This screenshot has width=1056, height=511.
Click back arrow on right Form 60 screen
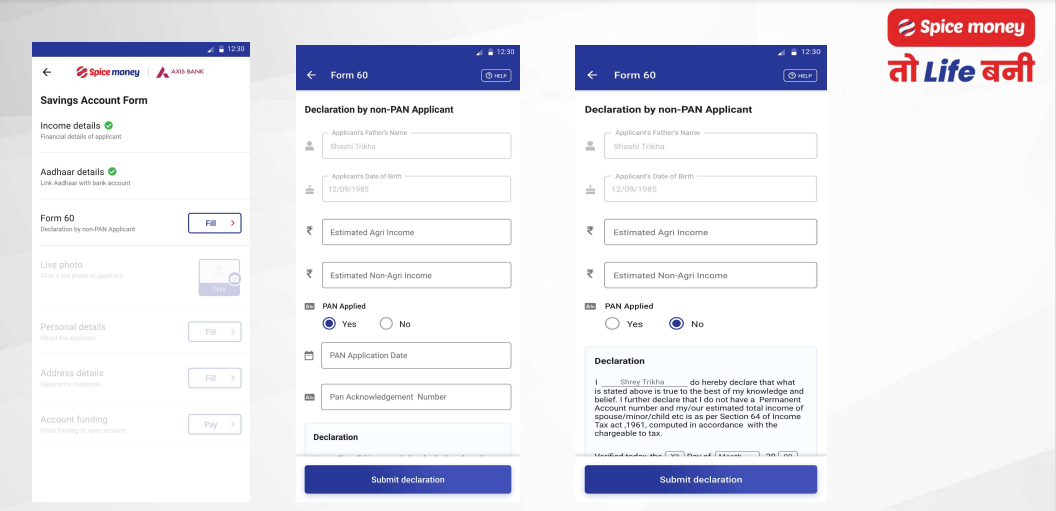coord(592,75)
